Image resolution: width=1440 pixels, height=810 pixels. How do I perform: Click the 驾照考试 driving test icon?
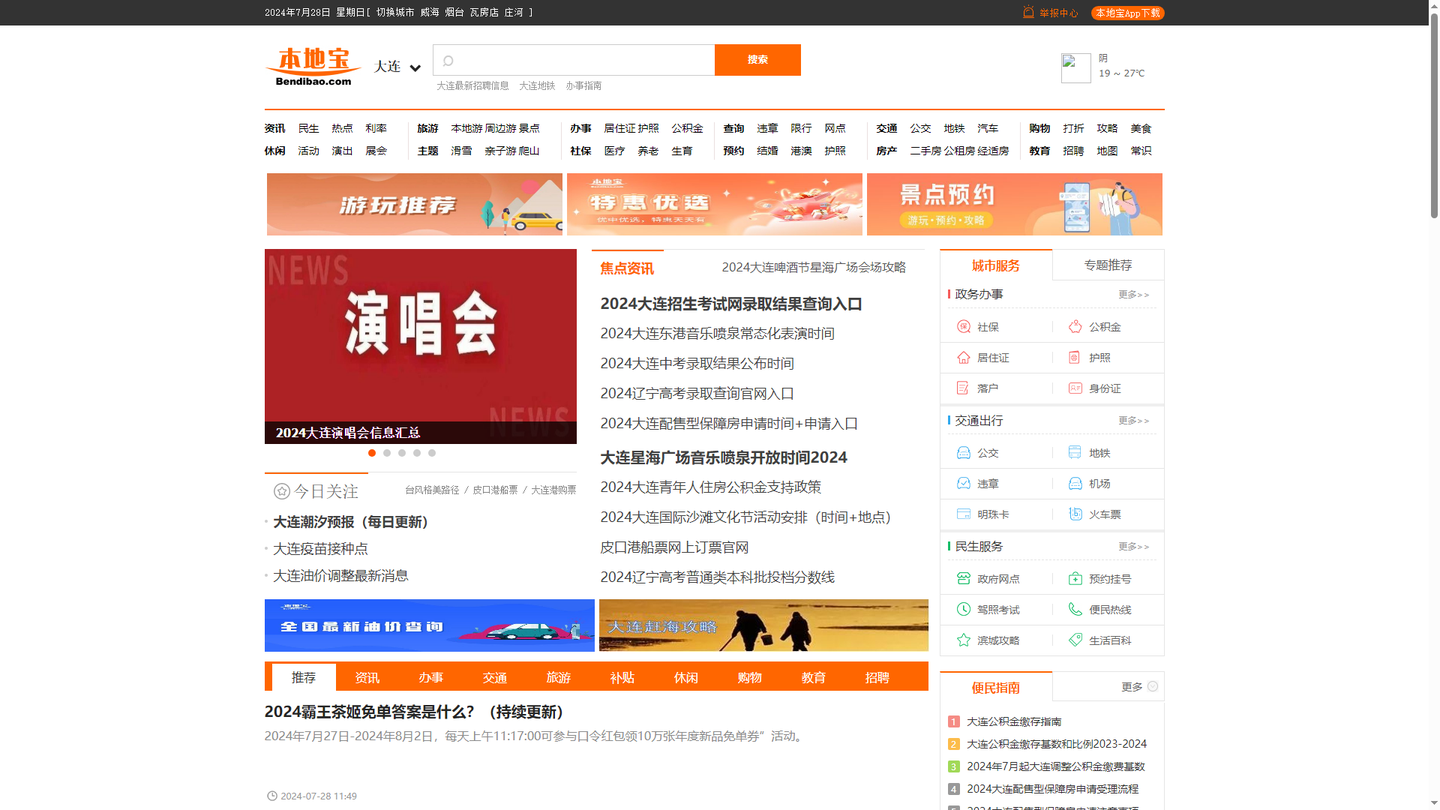point(964,609)
